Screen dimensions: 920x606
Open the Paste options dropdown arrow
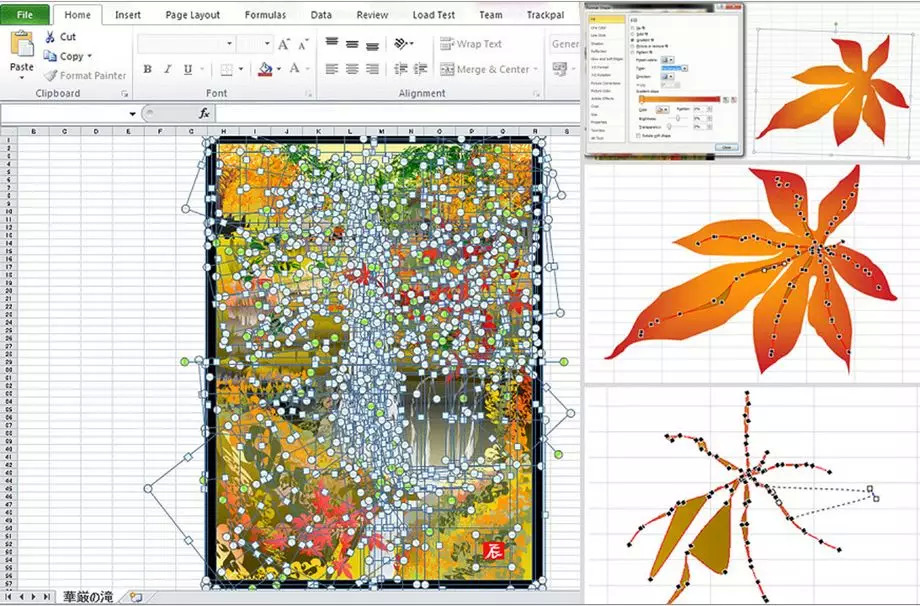(22, 77)
